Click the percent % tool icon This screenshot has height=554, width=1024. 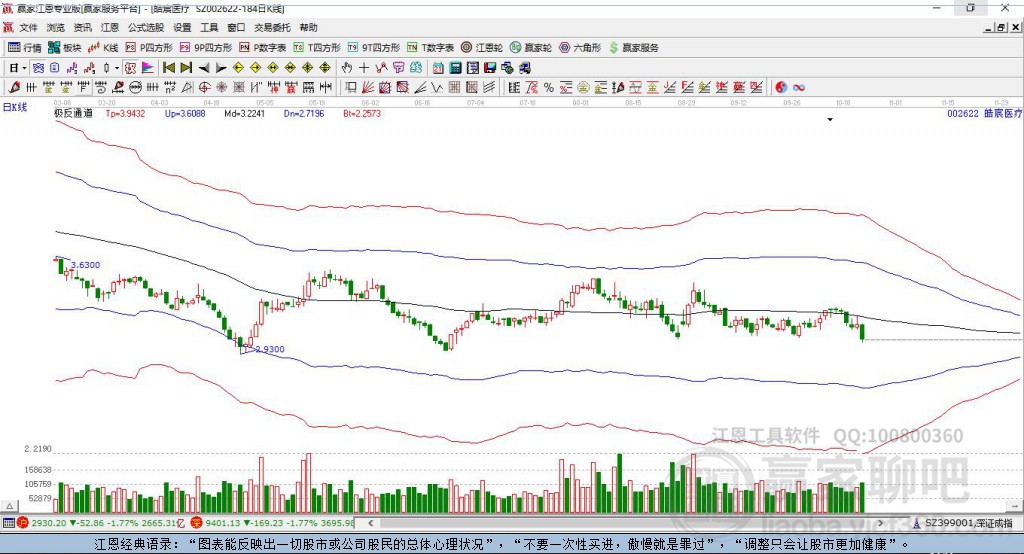549,88
